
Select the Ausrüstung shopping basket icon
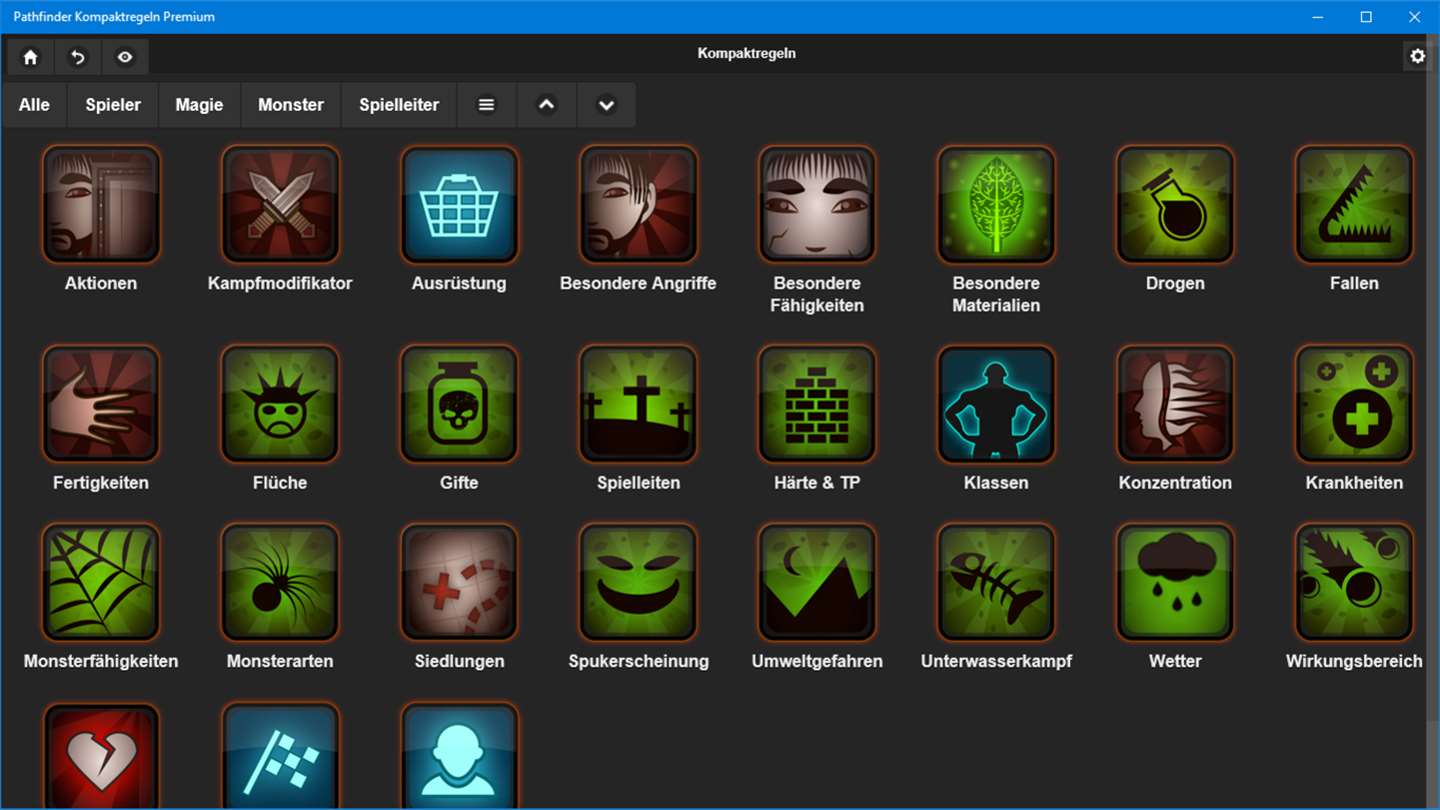459,204
